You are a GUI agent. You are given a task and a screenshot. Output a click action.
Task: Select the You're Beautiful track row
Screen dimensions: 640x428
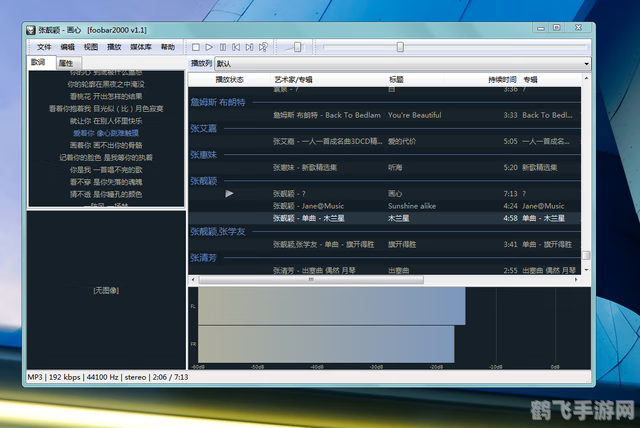[x=384, y=115]
